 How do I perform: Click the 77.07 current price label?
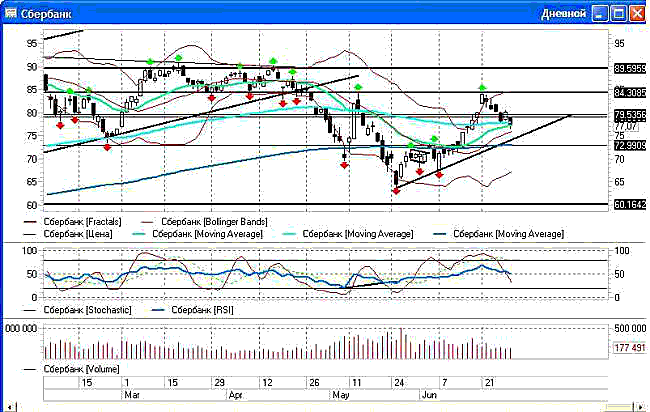(x=626, y=126)
